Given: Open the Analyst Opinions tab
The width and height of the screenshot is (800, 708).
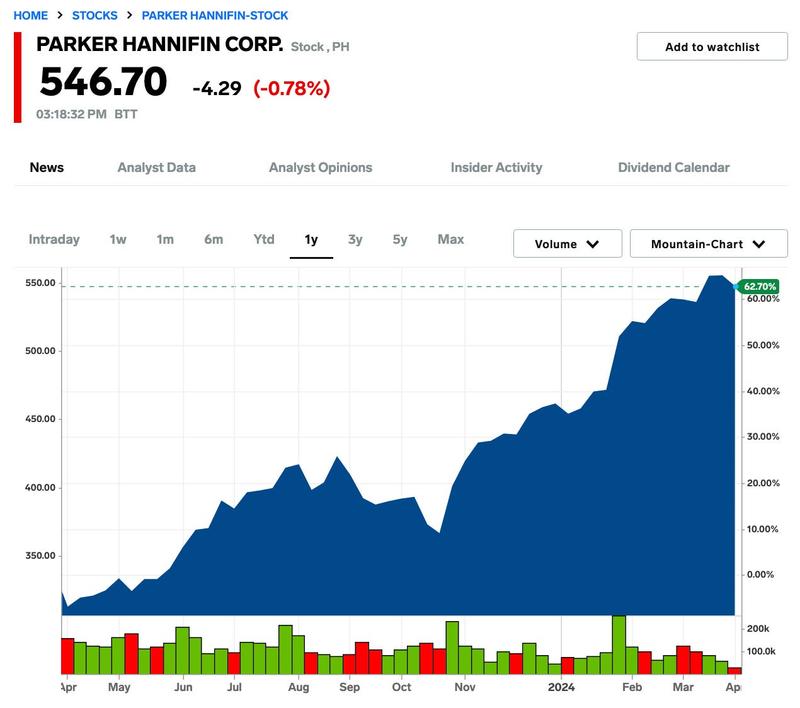Looking at the screenshot, I should click(320, 167).
